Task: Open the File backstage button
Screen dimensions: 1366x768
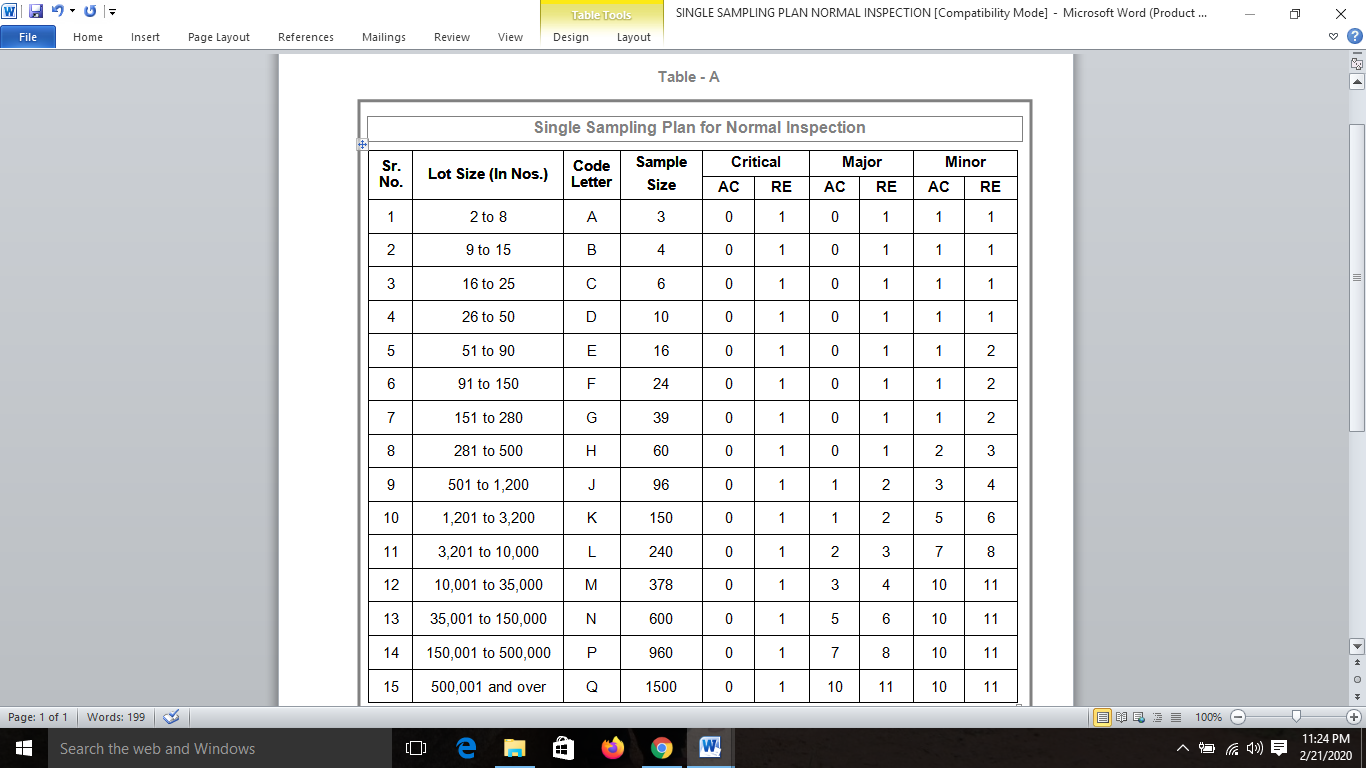Action: tap(28, 37)
